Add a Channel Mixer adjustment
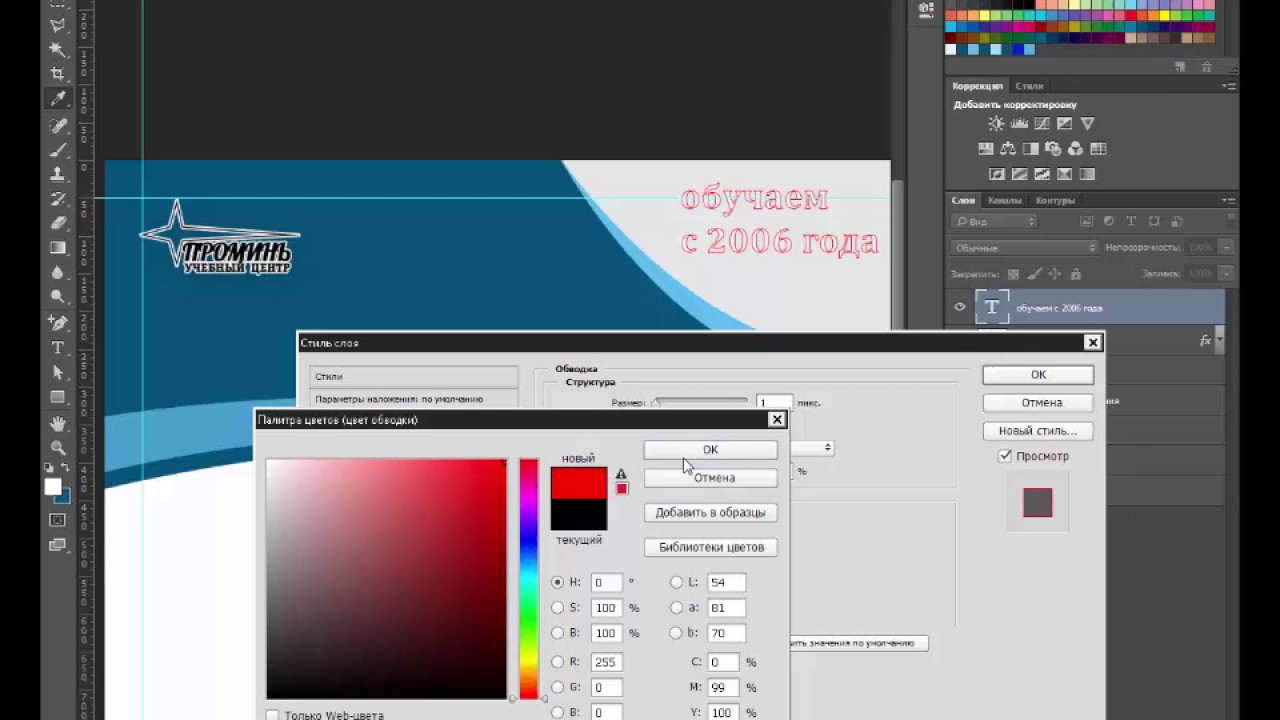 tap(1076, 149)
